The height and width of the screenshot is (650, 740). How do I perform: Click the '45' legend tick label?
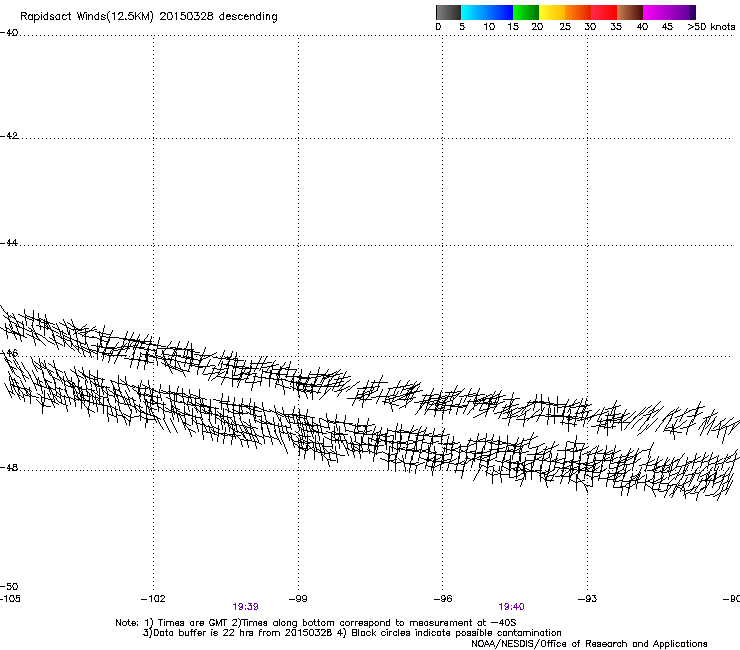click(x=667, y=27)
